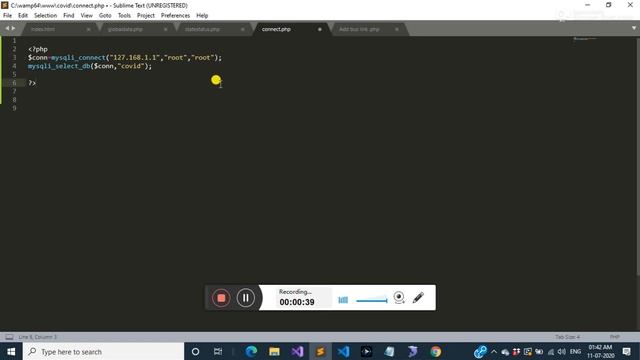The width and height of the screenshot is (640, 360).
Task: Open the cloud tray icon
Action: 505,352
